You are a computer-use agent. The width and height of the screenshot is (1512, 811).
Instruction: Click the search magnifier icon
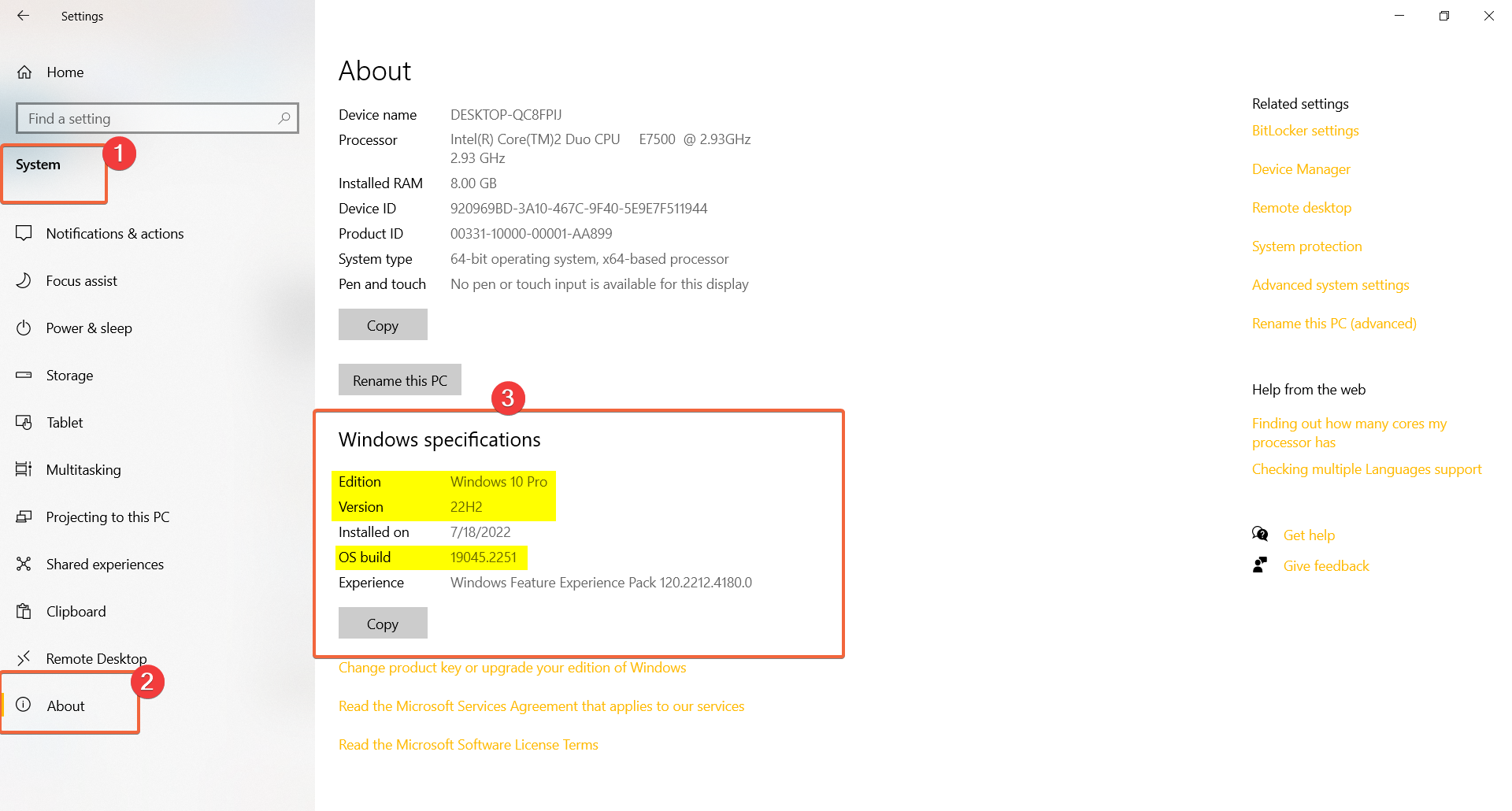(284, 118)
